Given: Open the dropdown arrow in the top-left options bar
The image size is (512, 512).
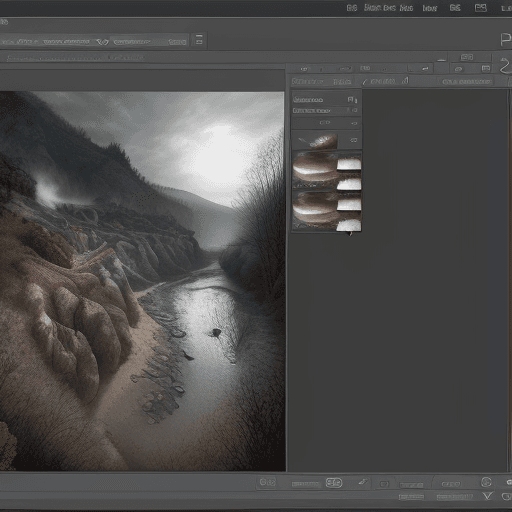Looking at the screenshot, I should click(x=102, y=42).
